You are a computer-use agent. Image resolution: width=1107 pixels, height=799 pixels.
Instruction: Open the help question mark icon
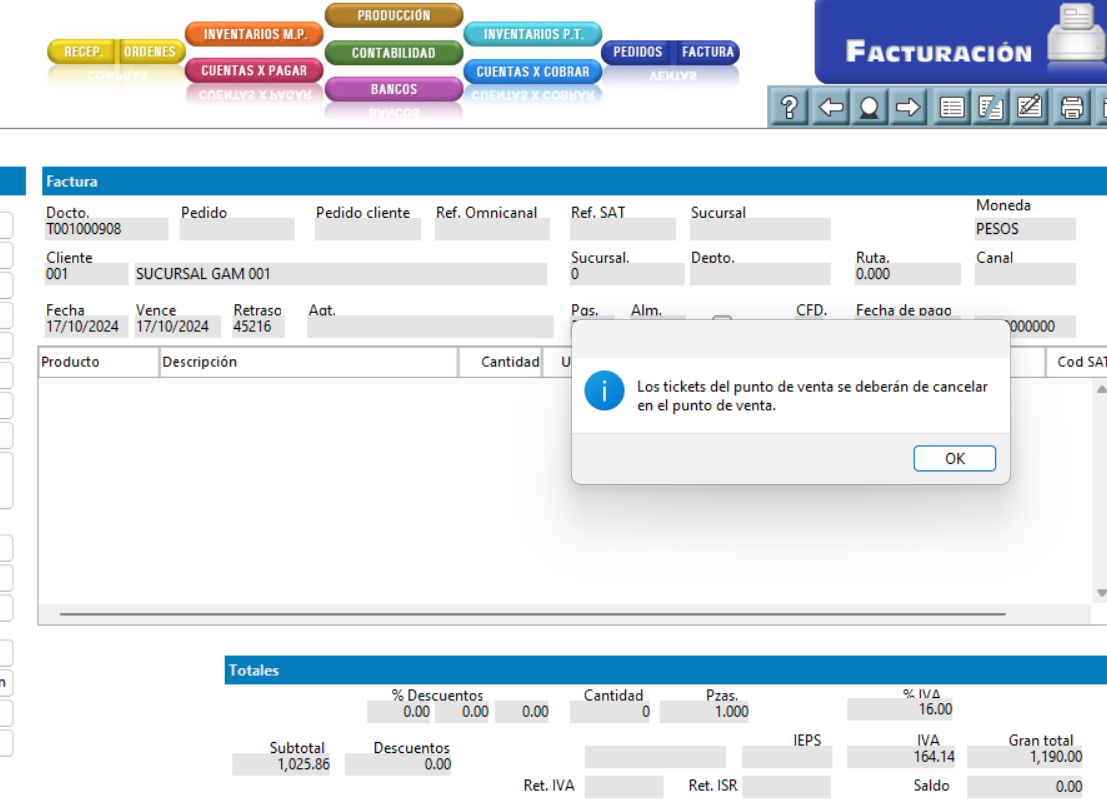click(789, 107)
